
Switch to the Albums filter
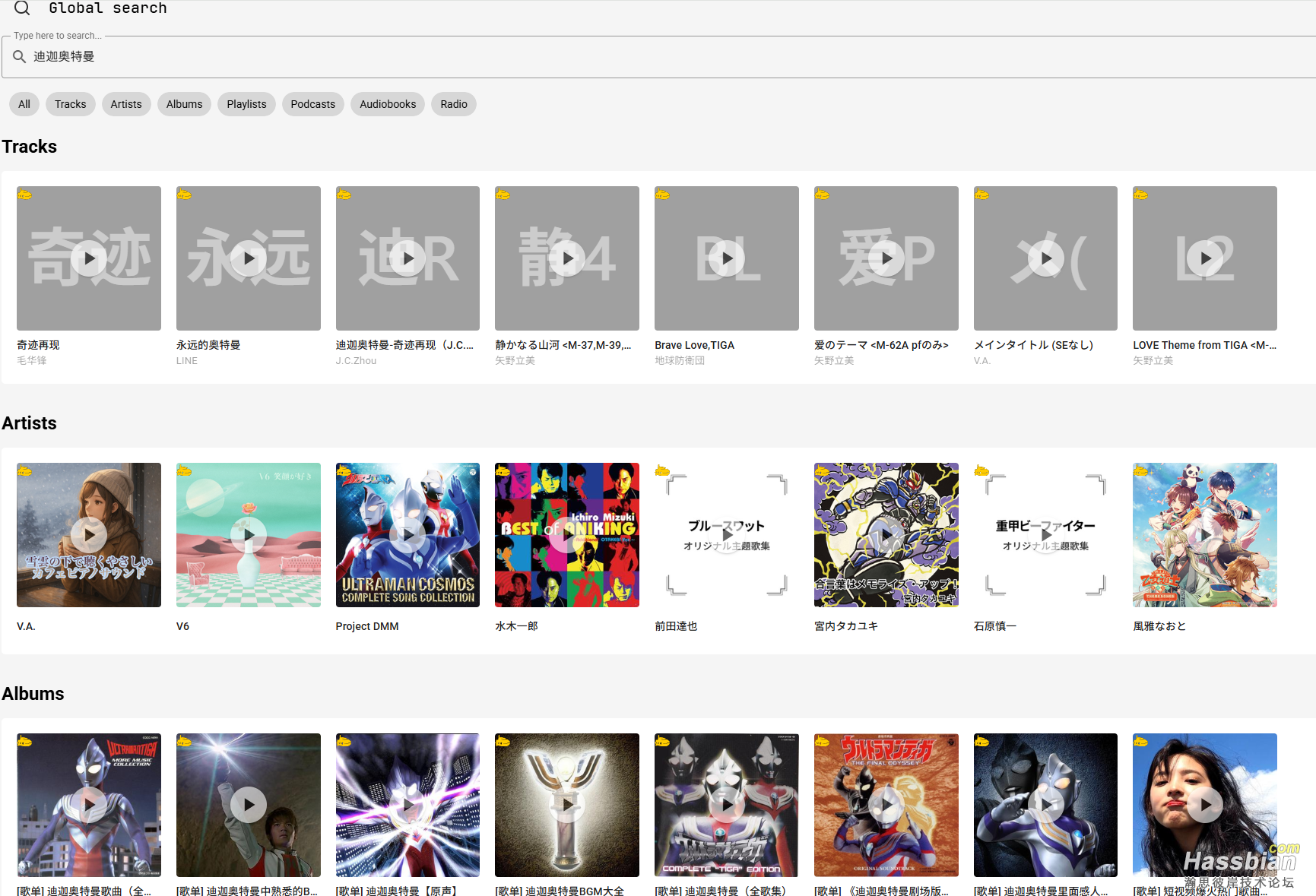(184, 104)
